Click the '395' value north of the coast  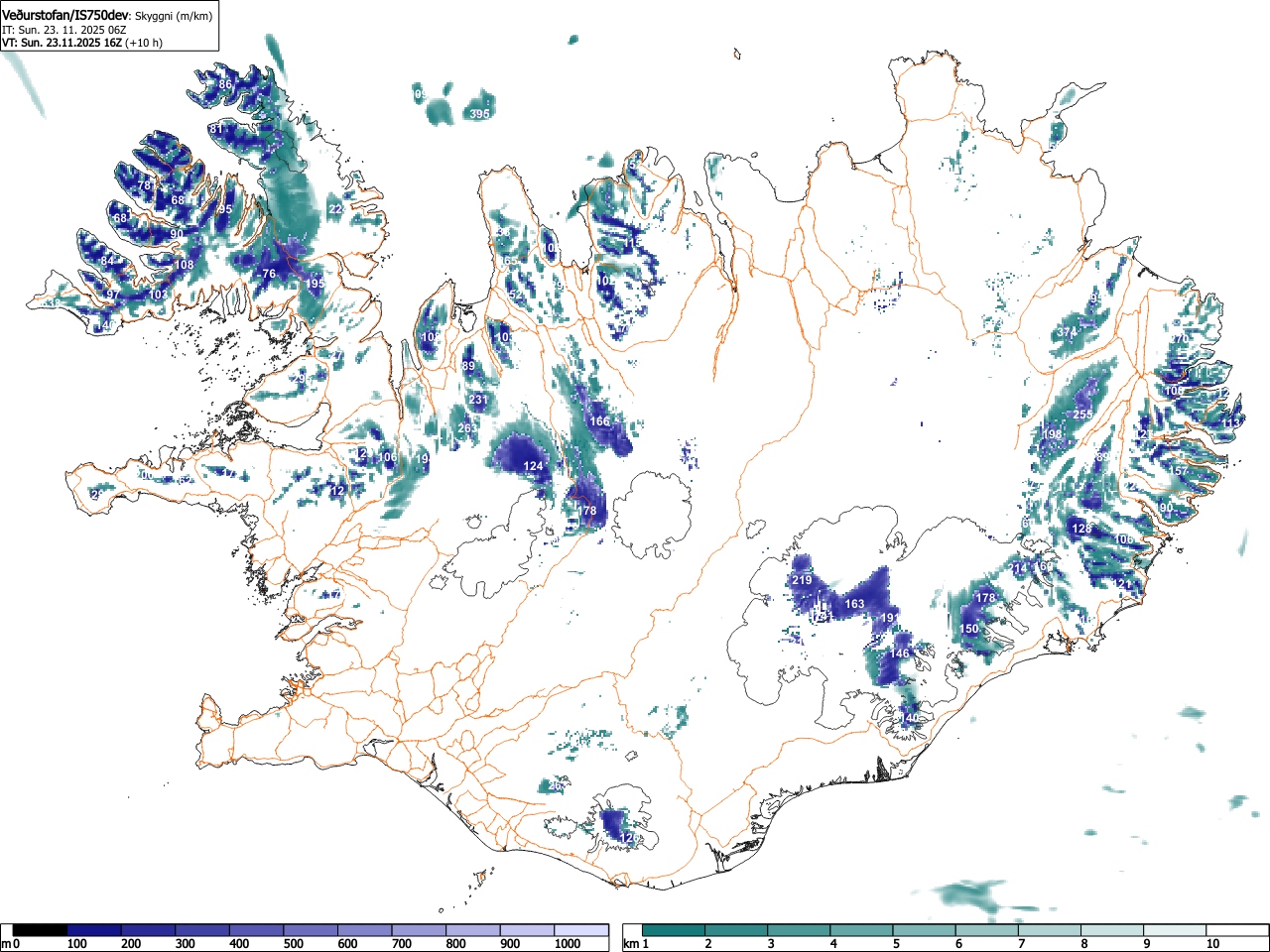pyautogui.click(x=479, y=115)
